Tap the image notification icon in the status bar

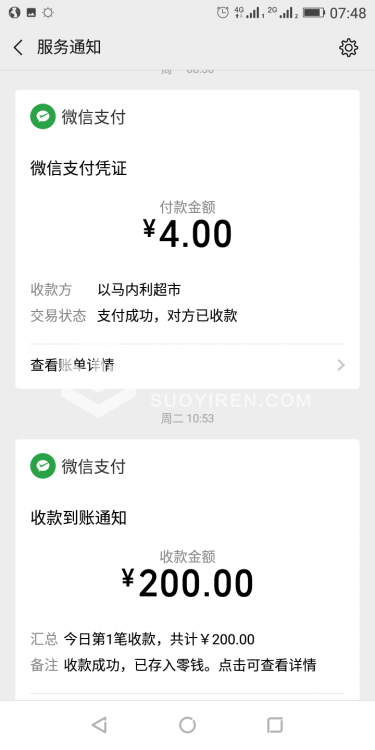[31, 13]
